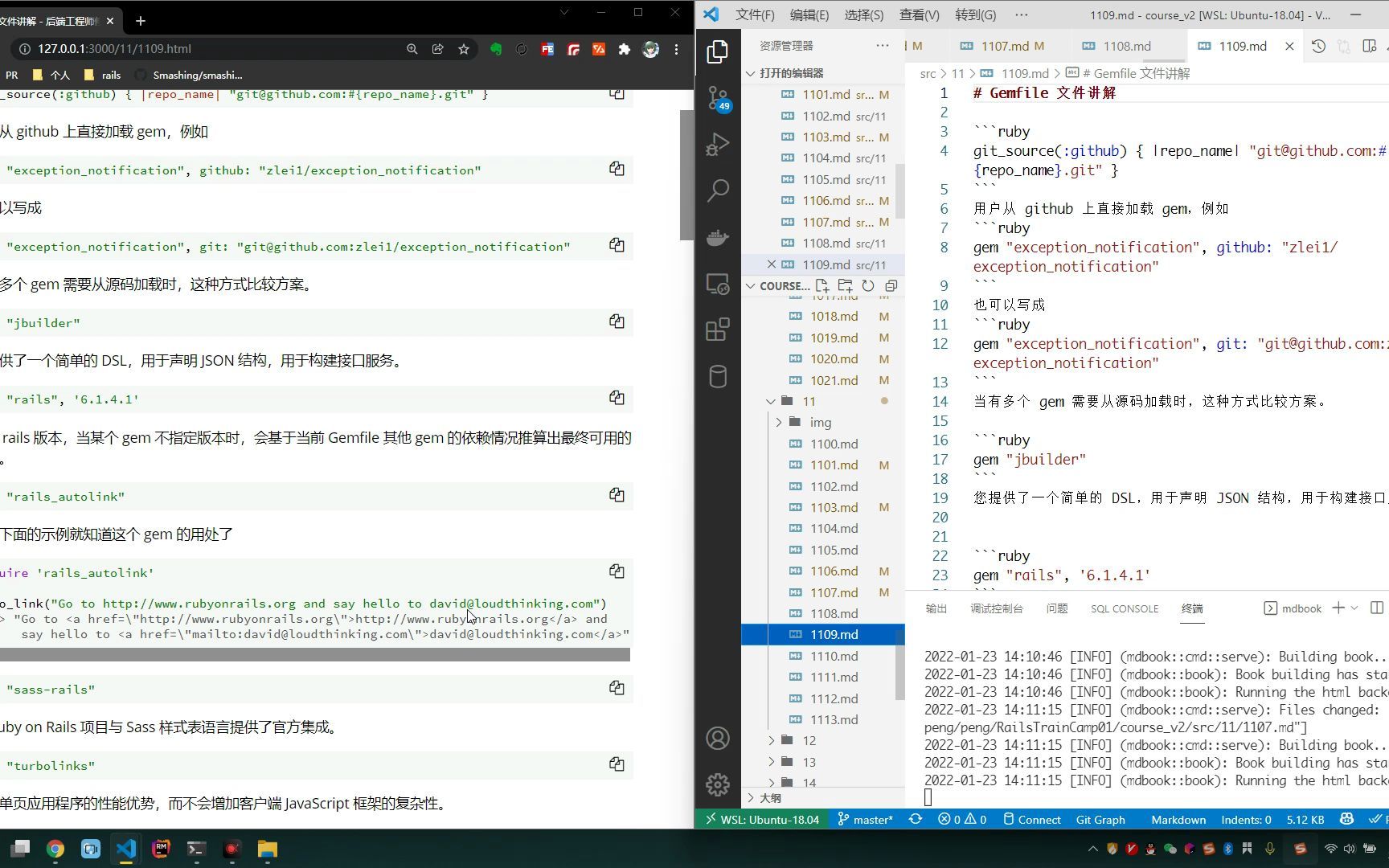Open Run and Debug view icon

click(717, 145)
